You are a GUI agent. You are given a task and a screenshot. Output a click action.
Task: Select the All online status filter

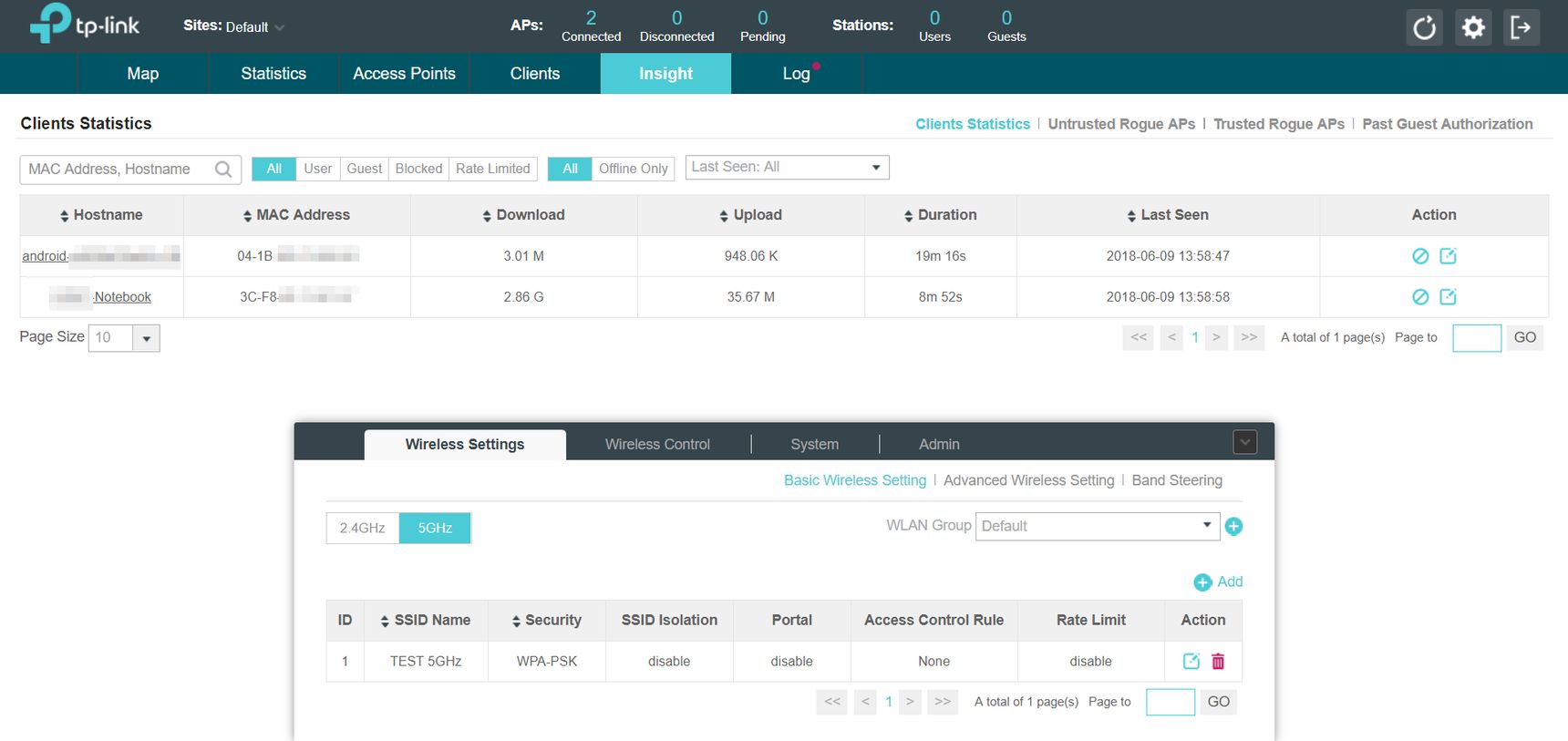click(x=571, y=169)
